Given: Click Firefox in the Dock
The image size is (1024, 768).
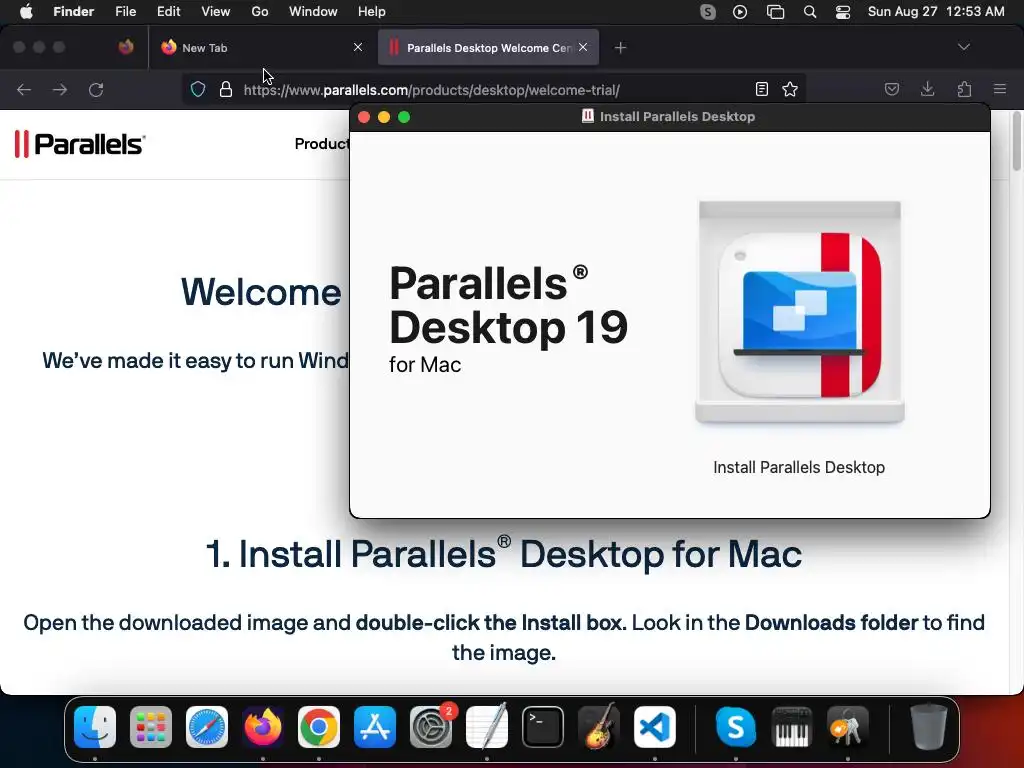Looking at the screenshot, I should point(263,727).
